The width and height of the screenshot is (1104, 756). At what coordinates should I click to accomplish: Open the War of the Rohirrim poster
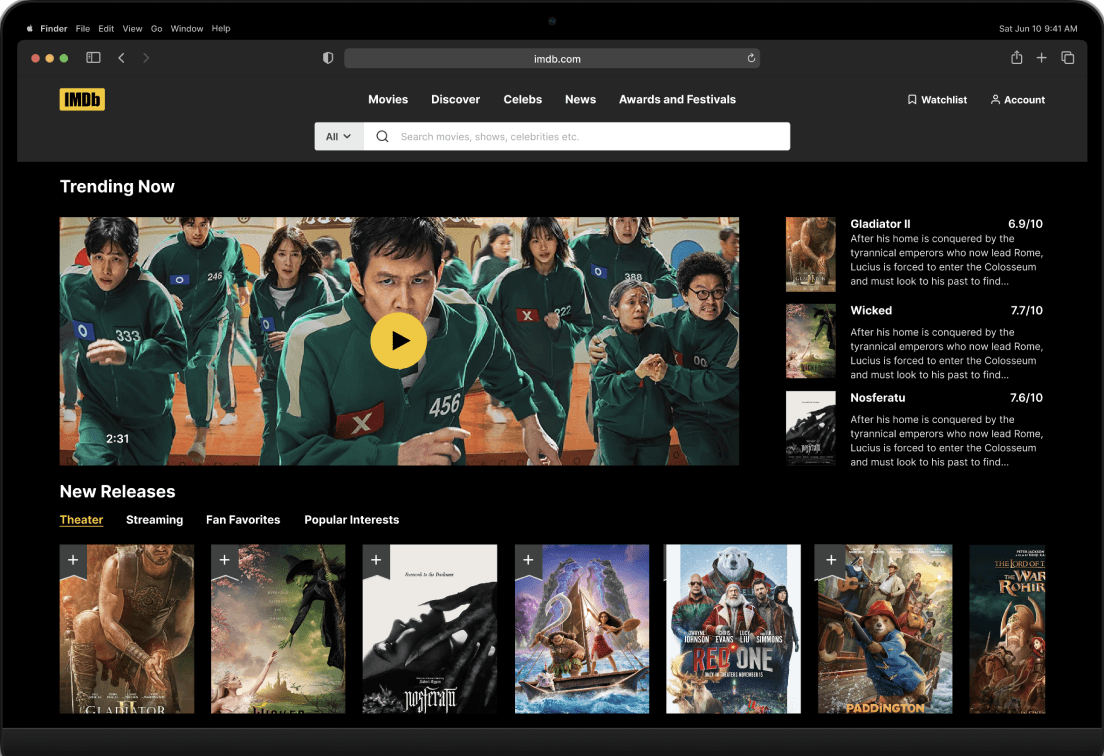pyautogui.click(x=1007, y=629)
